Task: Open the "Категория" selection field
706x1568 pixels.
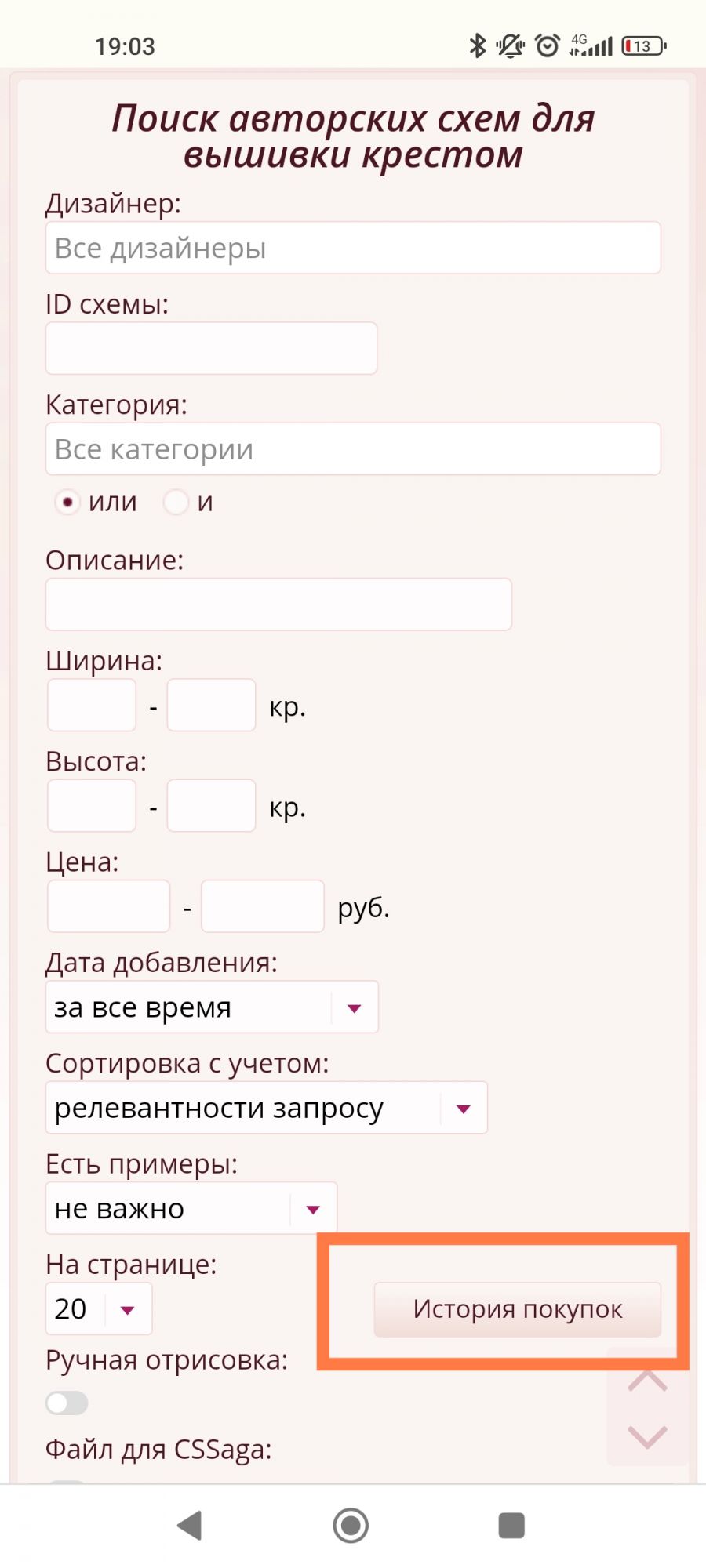Action: (353, 449)
